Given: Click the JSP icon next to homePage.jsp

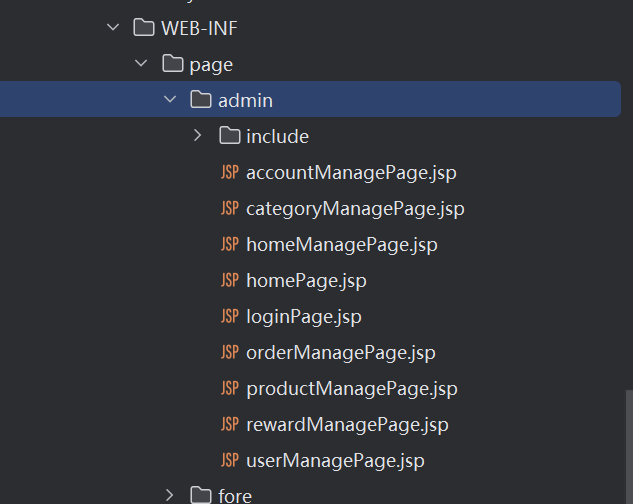Looking at the screenshot, I should coord(230,281).
